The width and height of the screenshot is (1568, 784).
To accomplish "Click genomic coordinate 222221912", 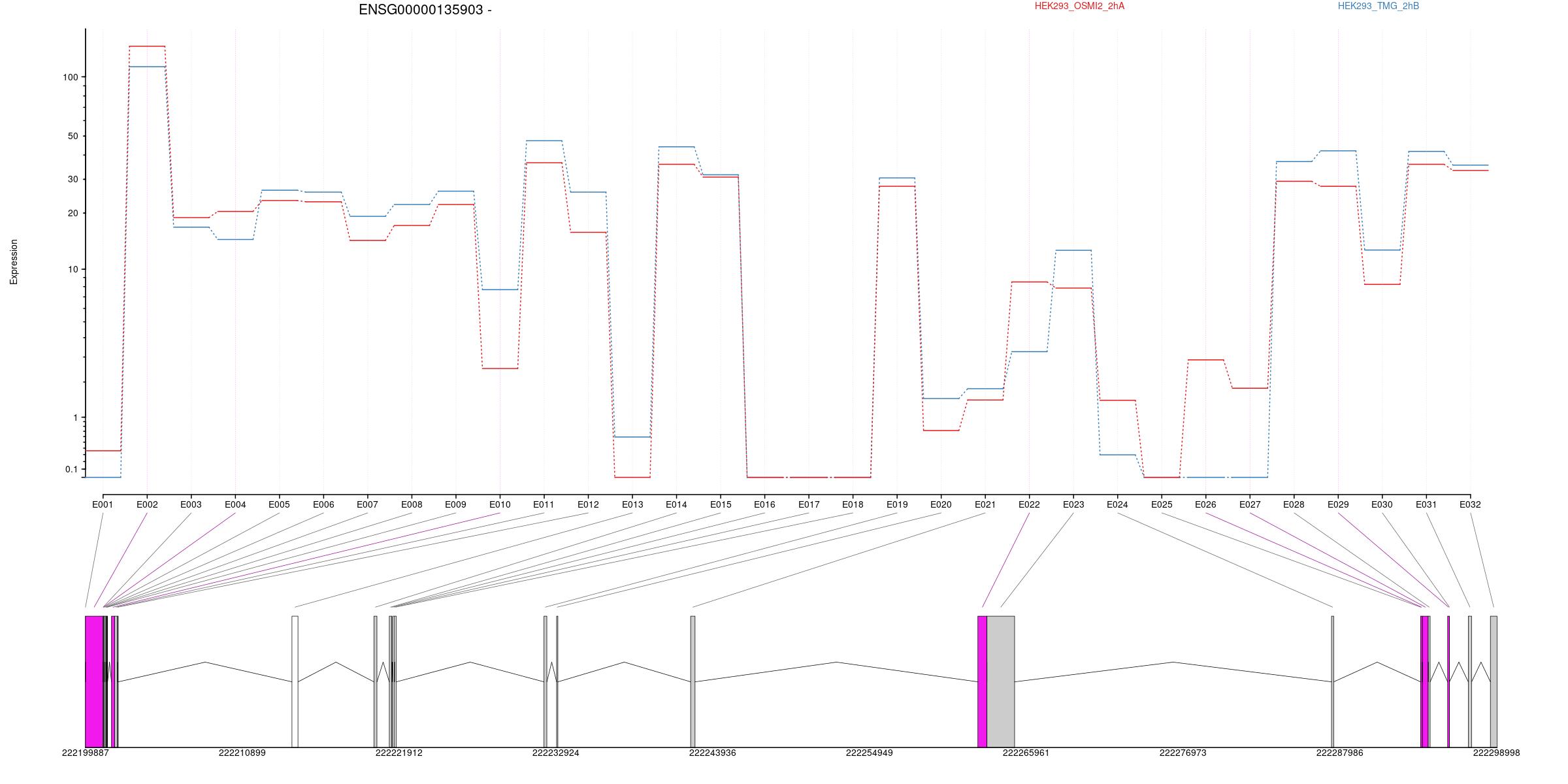I will coord(399,753).
